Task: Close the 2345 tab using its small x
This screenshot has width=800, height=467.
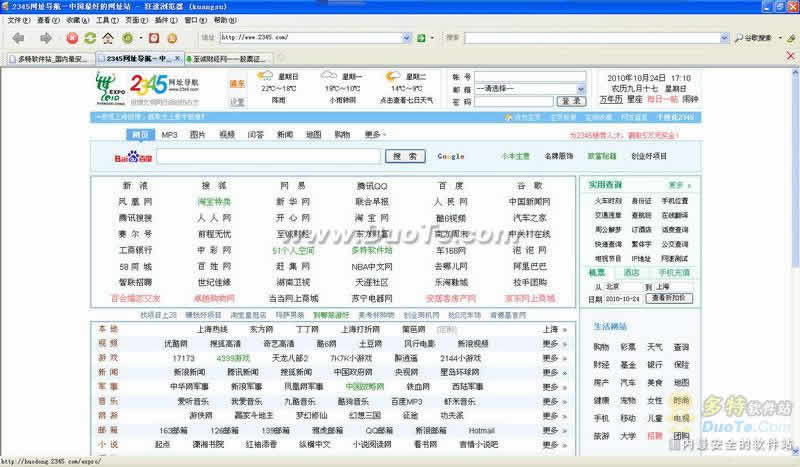Action: (x=178, y=59)
